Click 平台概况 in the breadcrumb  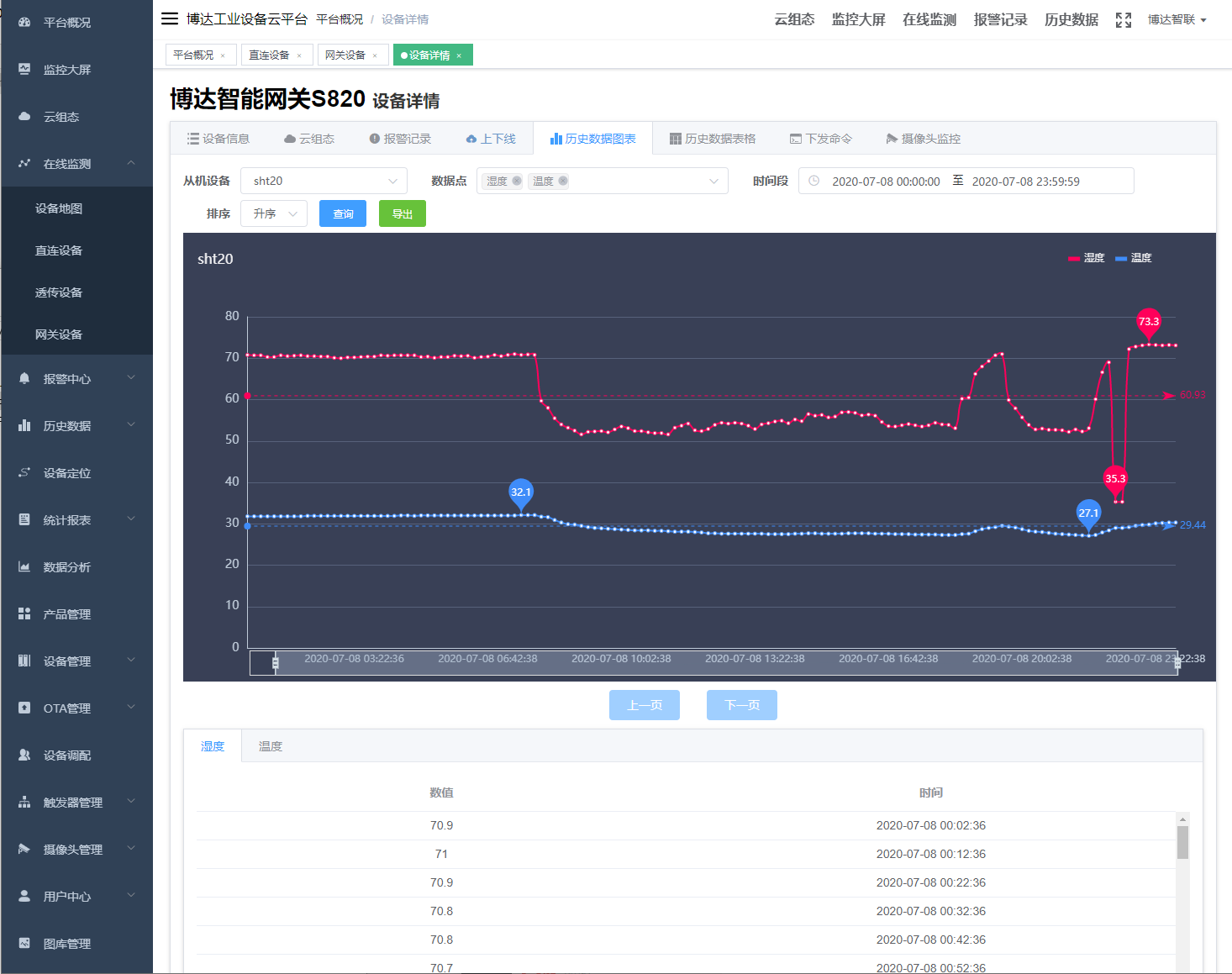point(340,19)
